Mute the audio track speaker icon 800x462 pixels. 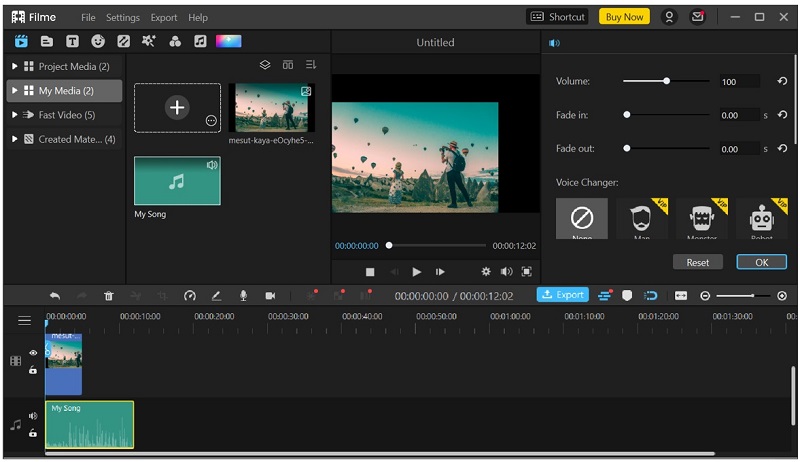(x=33, y=416)
